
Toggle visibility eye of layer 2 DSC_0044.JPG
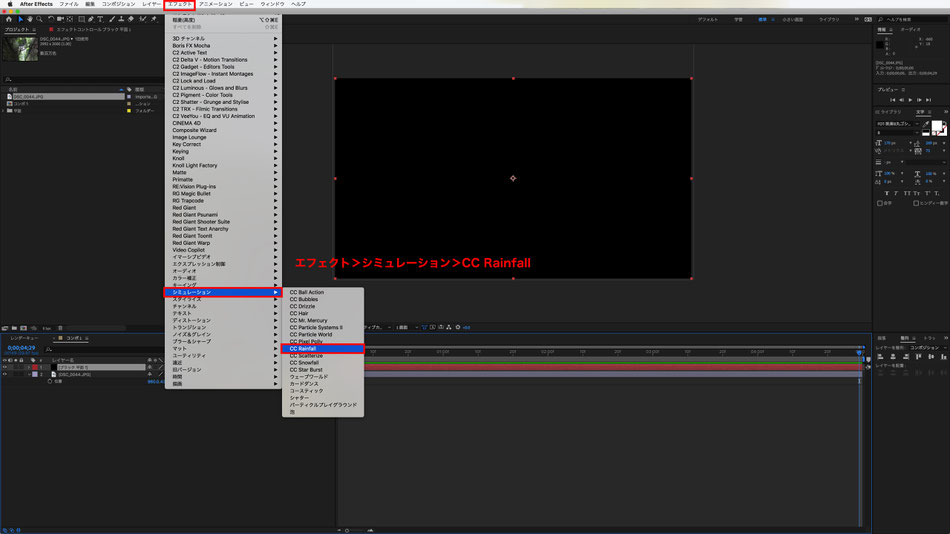coord(4,375)
